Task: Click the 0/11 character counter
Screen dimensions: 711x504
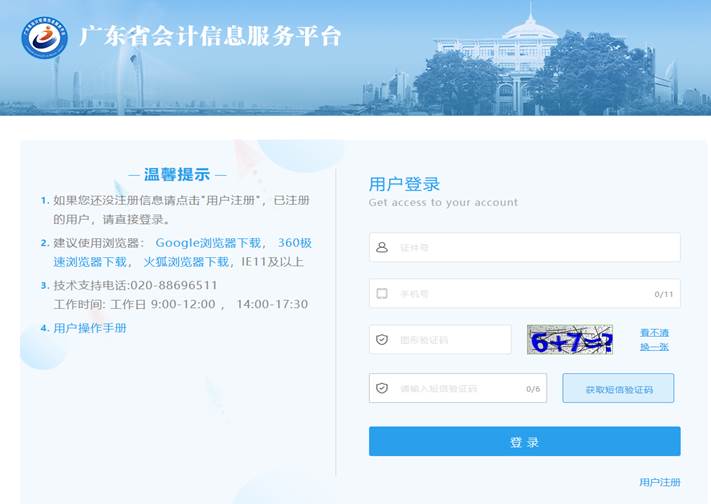Action: pyautogui.click(x=663, y=294)
